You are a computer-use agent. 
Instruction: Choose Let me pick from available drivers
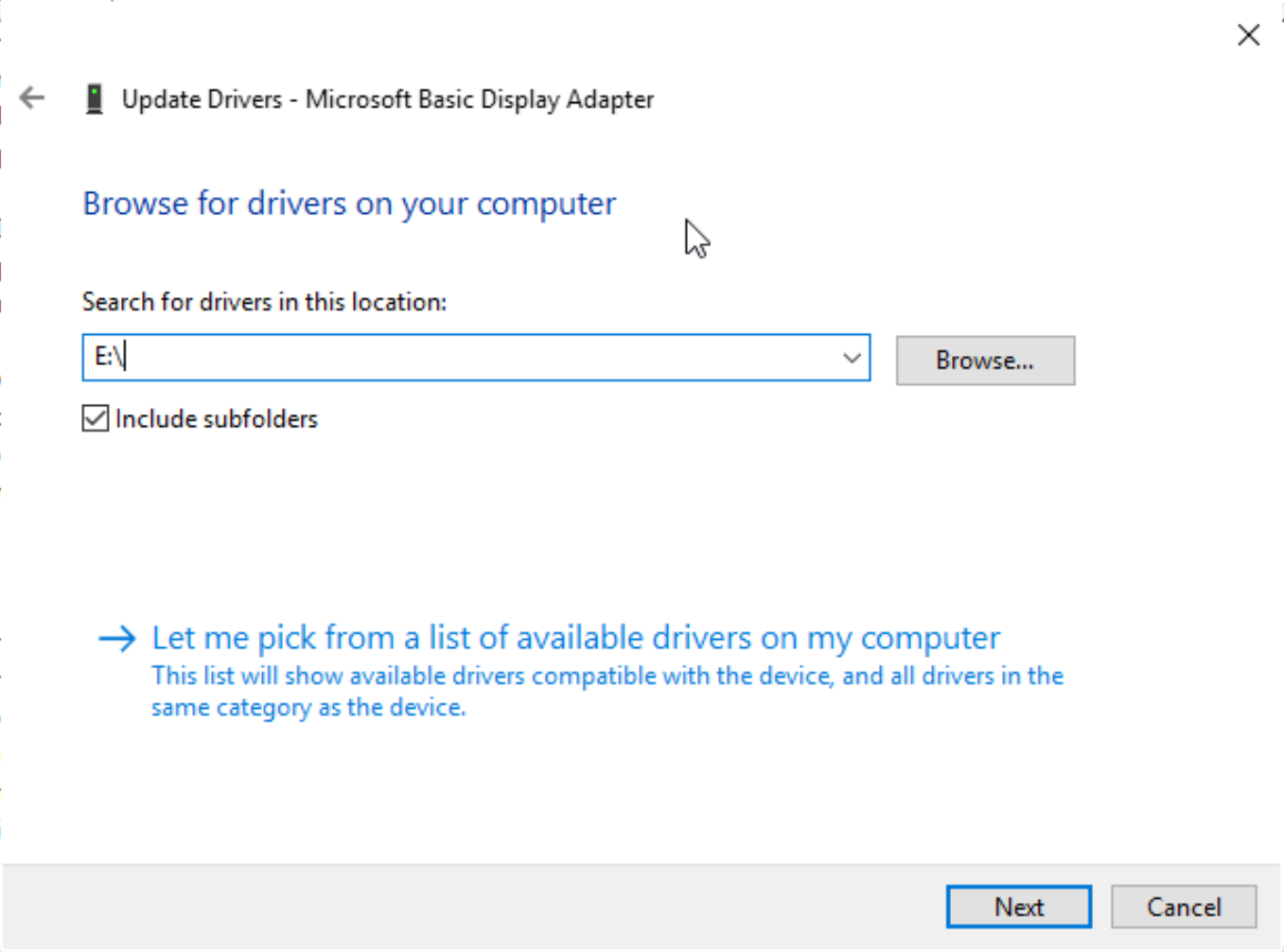(575, 638)
